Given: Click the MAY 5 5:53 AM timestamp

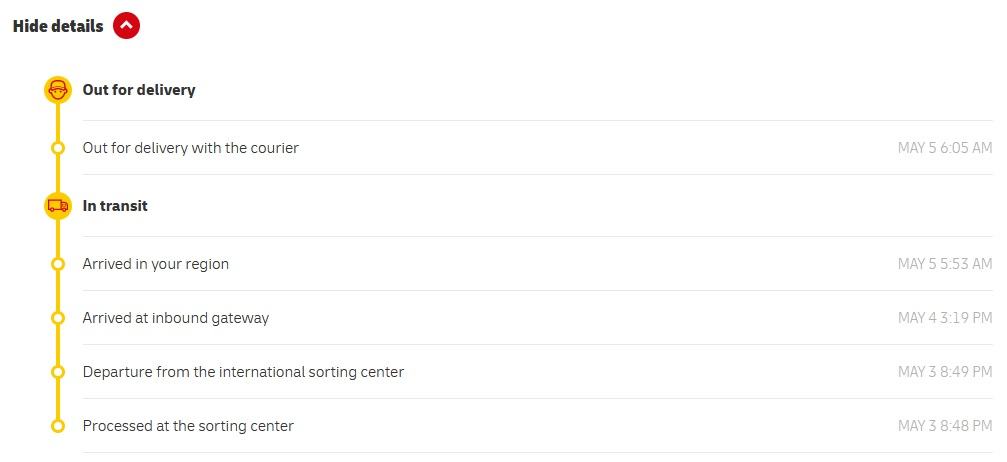Looking at the screenshot, I should (x=944, y=264).
